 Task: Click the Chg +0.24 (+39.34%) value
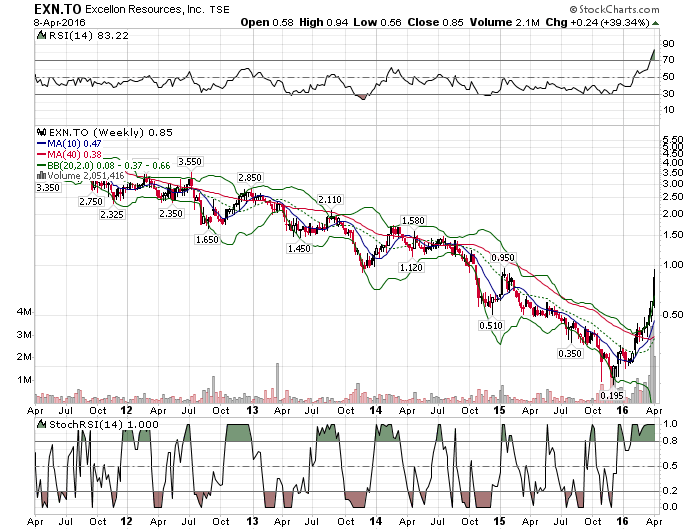[x=597, y=22]
